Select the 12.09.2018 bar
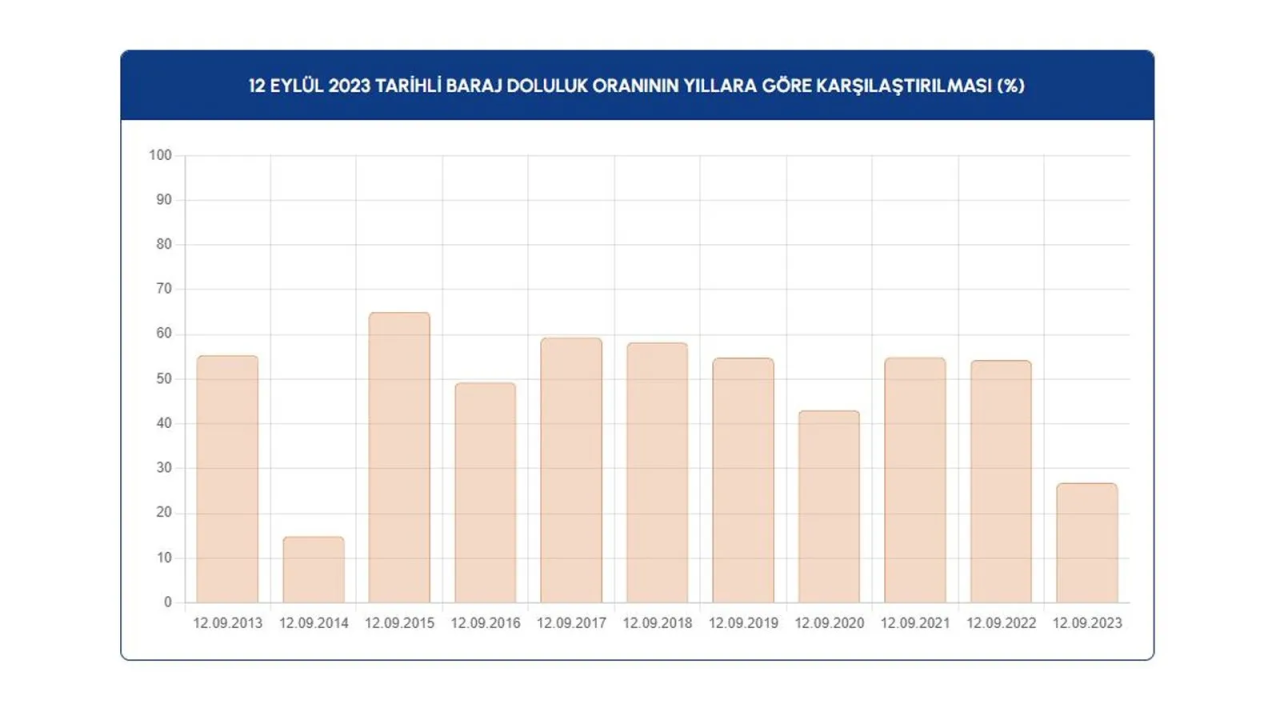Viewport: 1280px width, 720px height. click(x=657, y=473)
